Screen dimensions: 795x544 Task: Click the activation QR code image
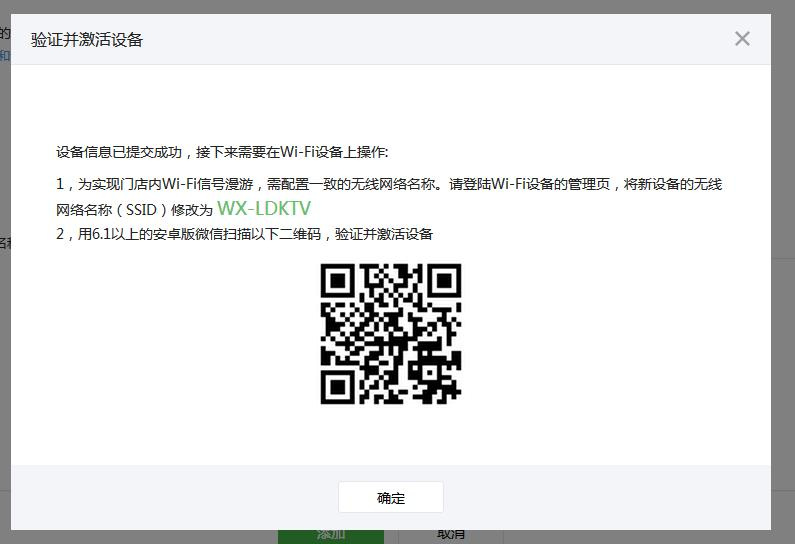tap(391, 334)
